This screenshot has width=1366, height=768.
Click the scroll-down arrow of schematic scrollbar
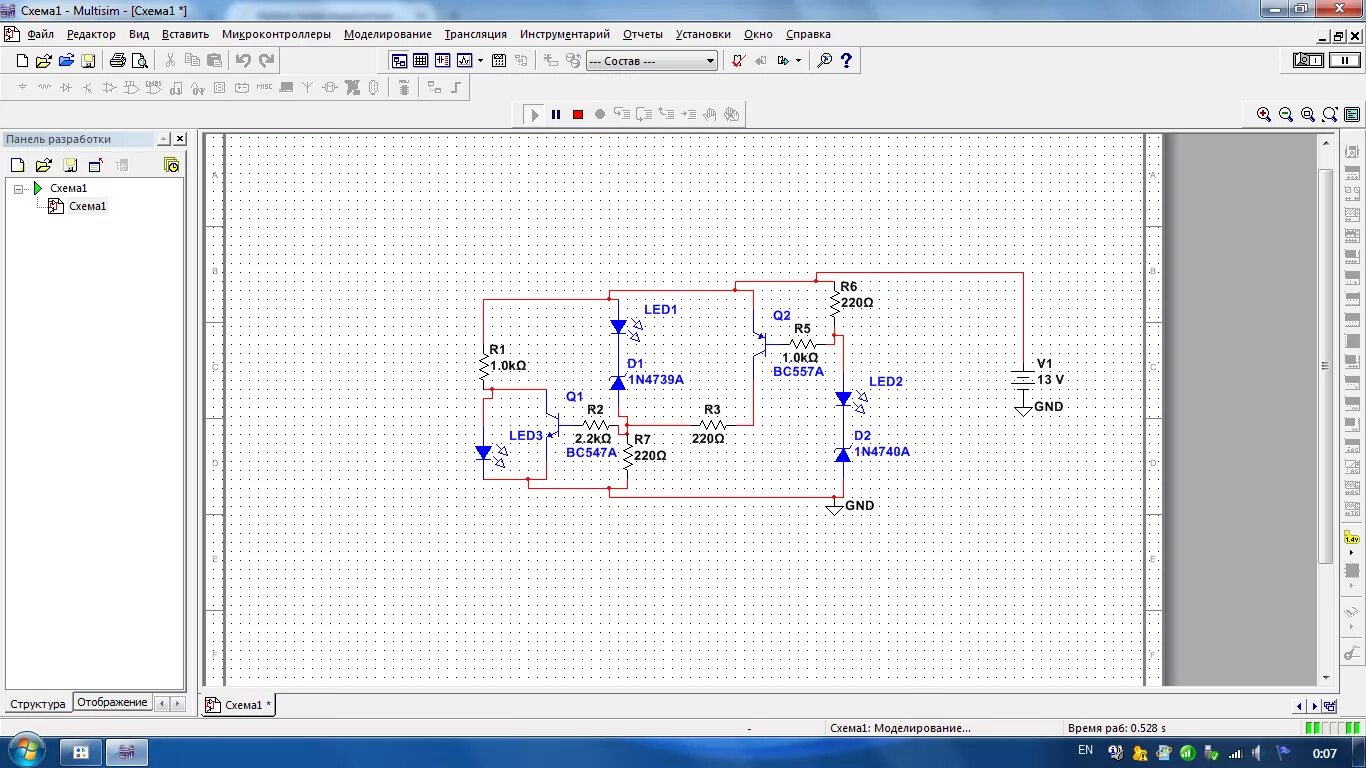(1326, 678)
